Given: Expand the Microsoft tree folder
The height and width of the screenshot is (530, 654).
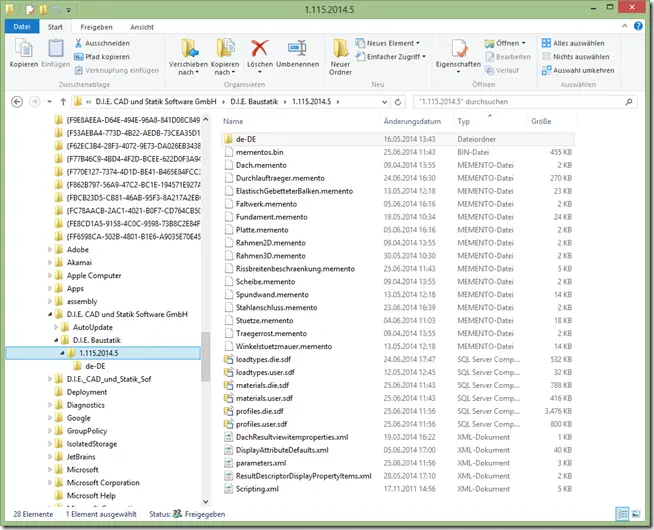Looking at the screenshot, I should (50, 470).
